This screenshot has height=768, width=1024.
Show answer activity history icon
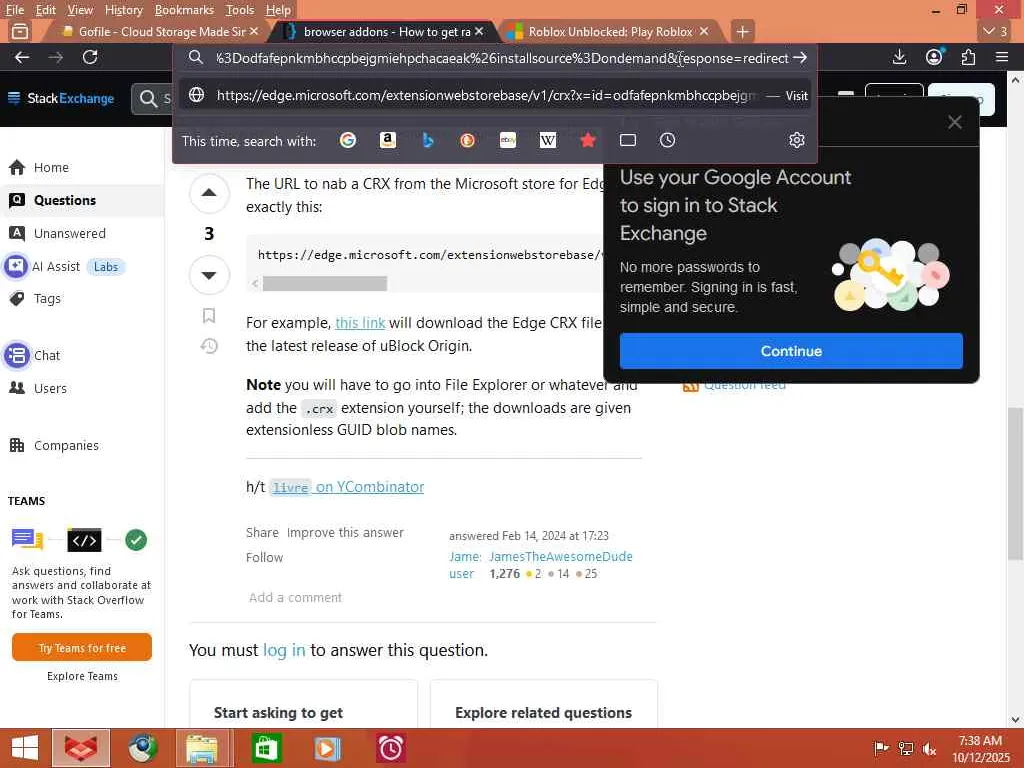tap(209, 346)
